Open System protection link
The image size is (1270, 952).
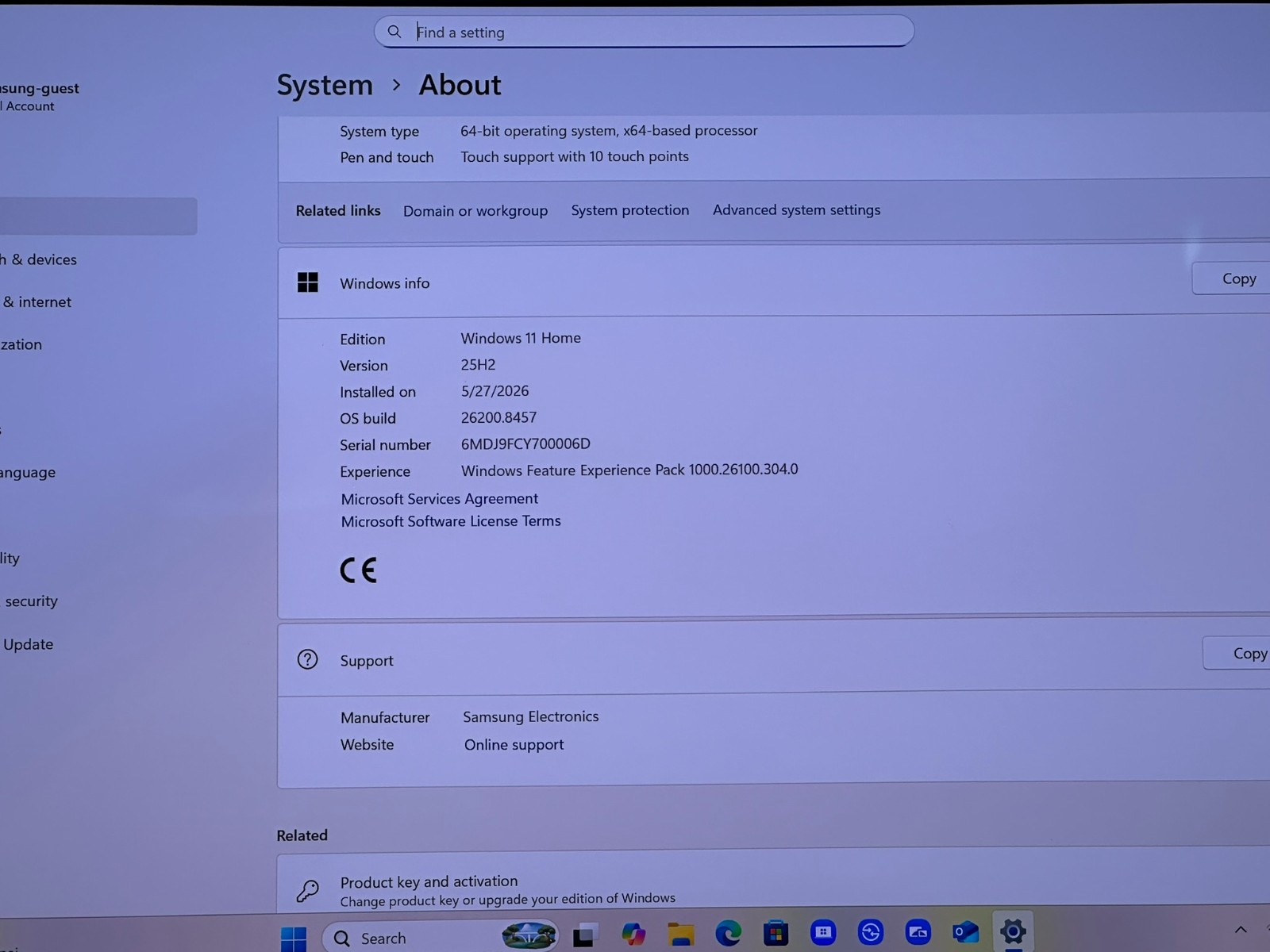(x=630, y=210)
